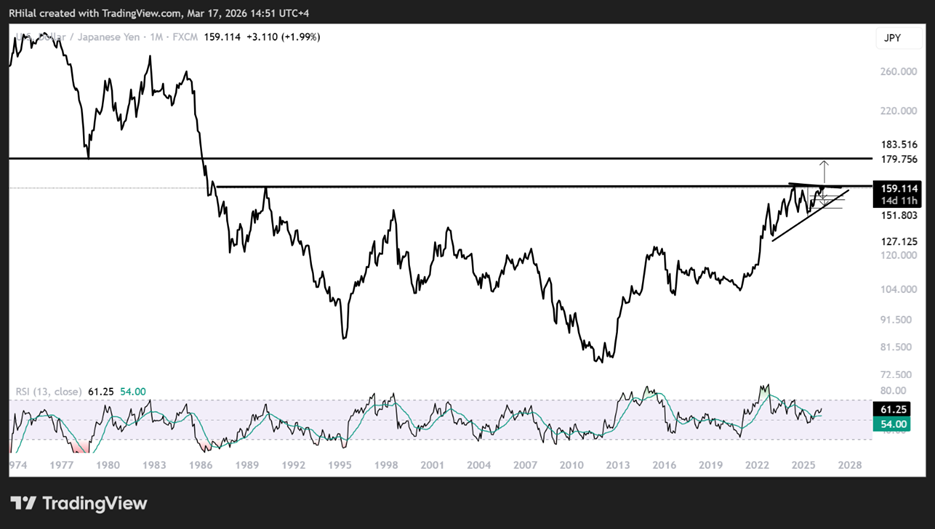Click the 80.00 RSI scale label
This screenshot has width=935, height=529.
click(x=893, y=391)
